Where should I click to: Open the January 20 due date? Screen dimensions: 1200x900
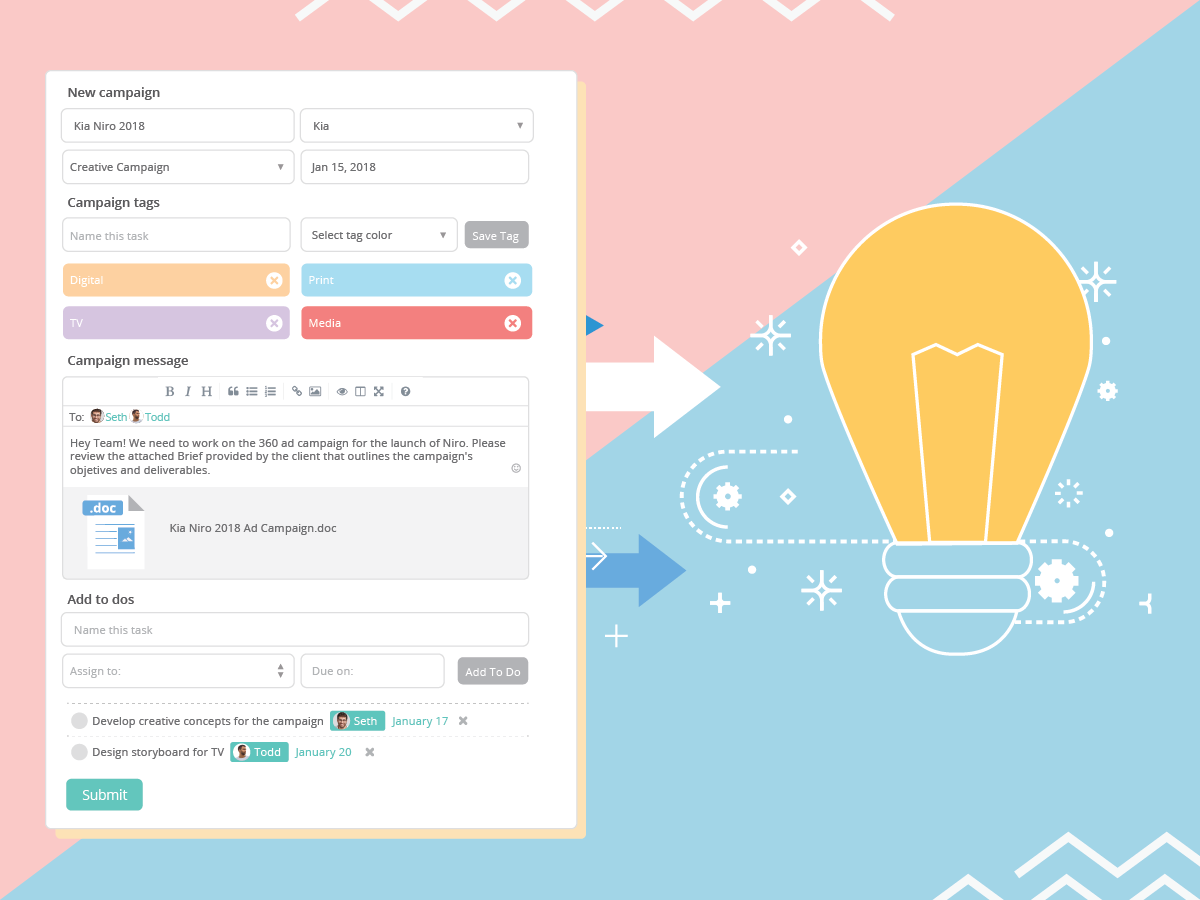point(323,752)
